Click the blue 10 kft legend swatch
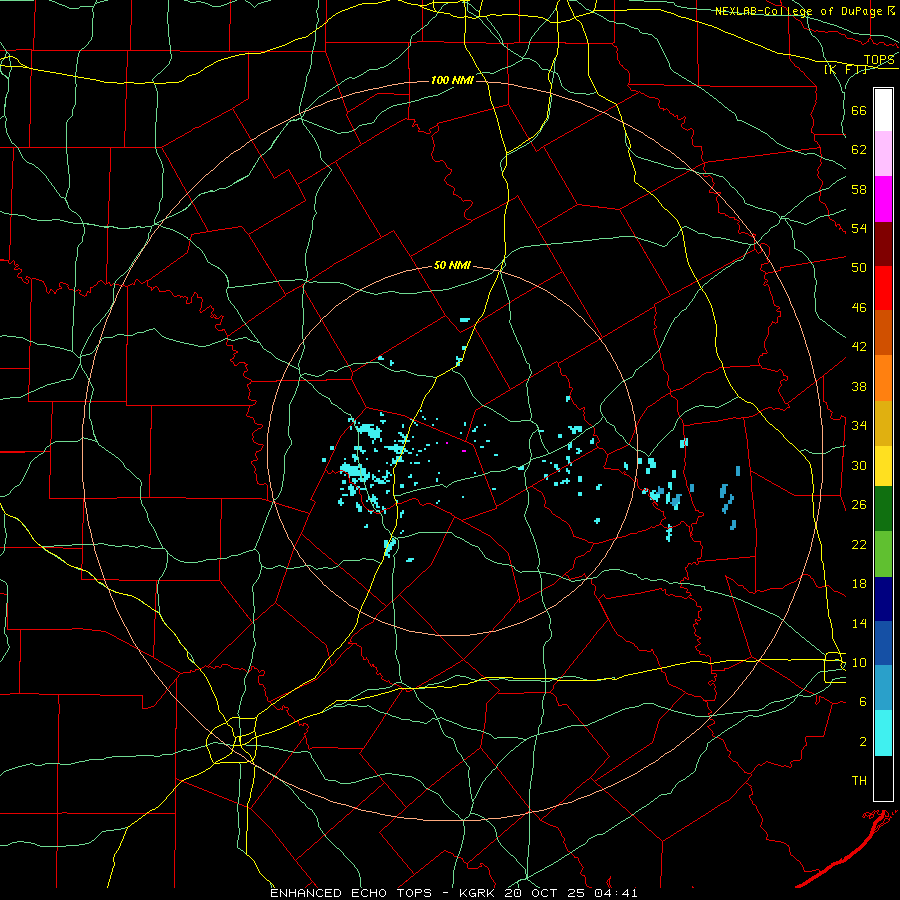 click(x=883, y=643)
